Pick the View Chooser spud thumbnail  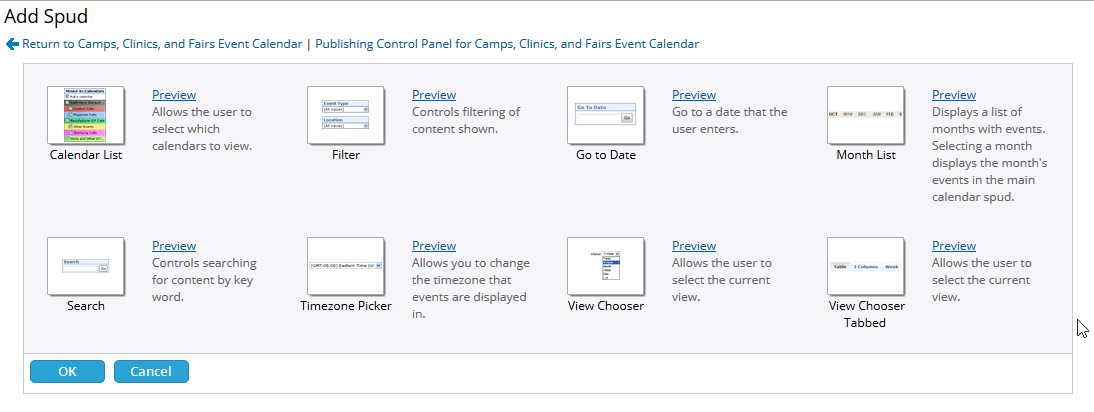coord(606,266)
